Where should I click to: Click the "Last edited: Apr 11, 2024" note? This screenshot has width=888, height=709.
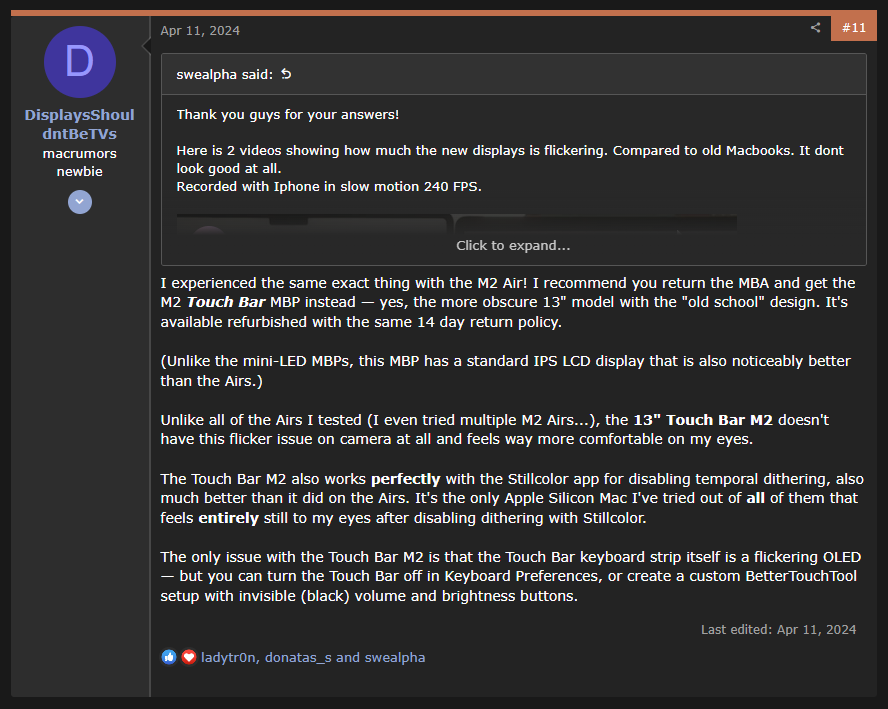778,629
